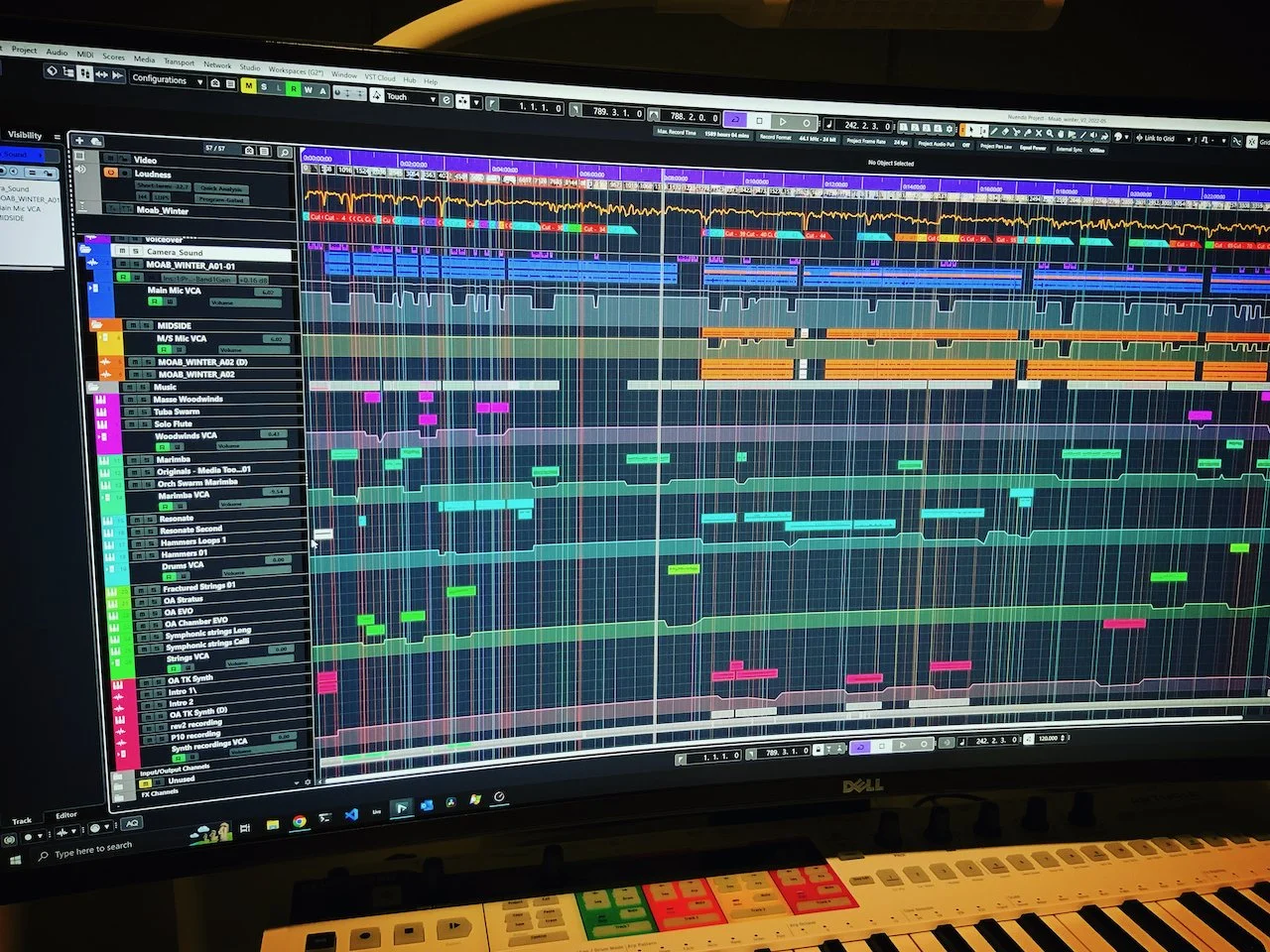Select the Split scissors tool
Viewport: 1270px width, 952px height.
click(1018, 131)
